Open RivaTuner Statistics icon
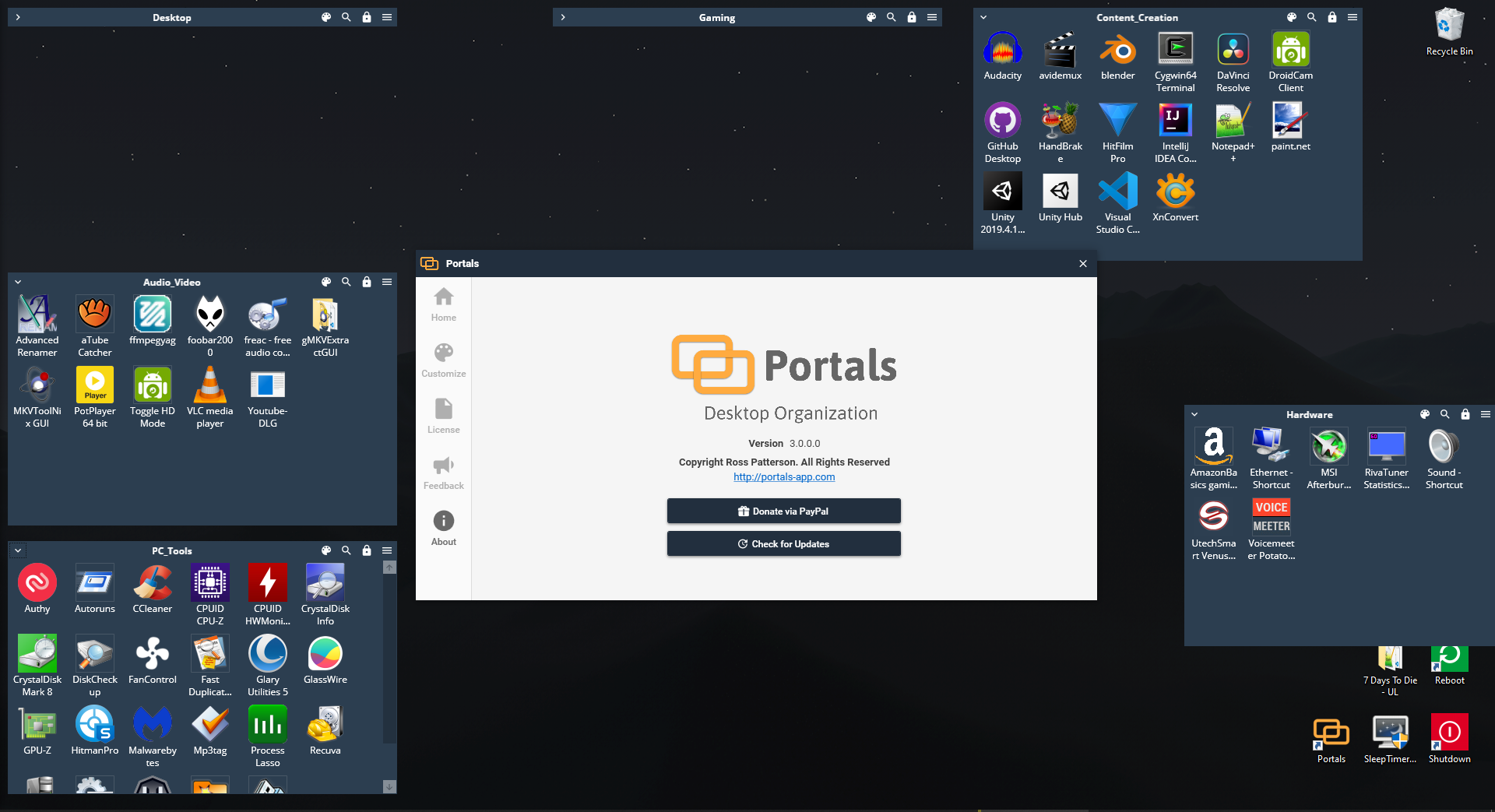1495x812 pixels. pos(1386,459)
